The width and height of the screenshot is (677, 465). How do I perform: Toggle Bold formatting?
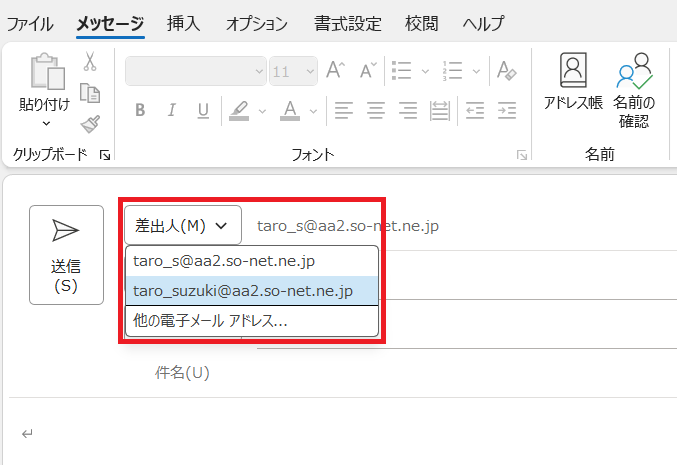(x=140, y=110)
